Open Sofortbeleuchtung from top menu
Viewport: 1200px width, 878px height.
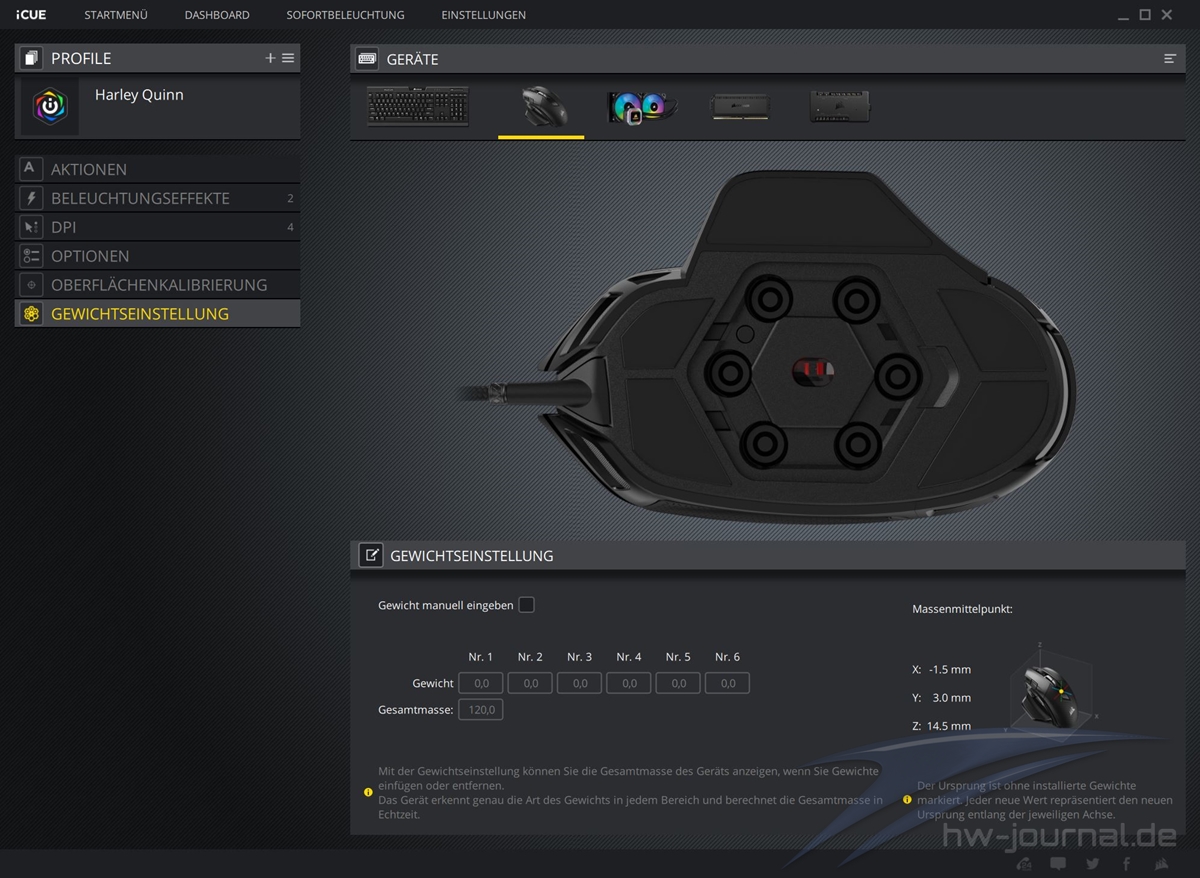(345, 15)
